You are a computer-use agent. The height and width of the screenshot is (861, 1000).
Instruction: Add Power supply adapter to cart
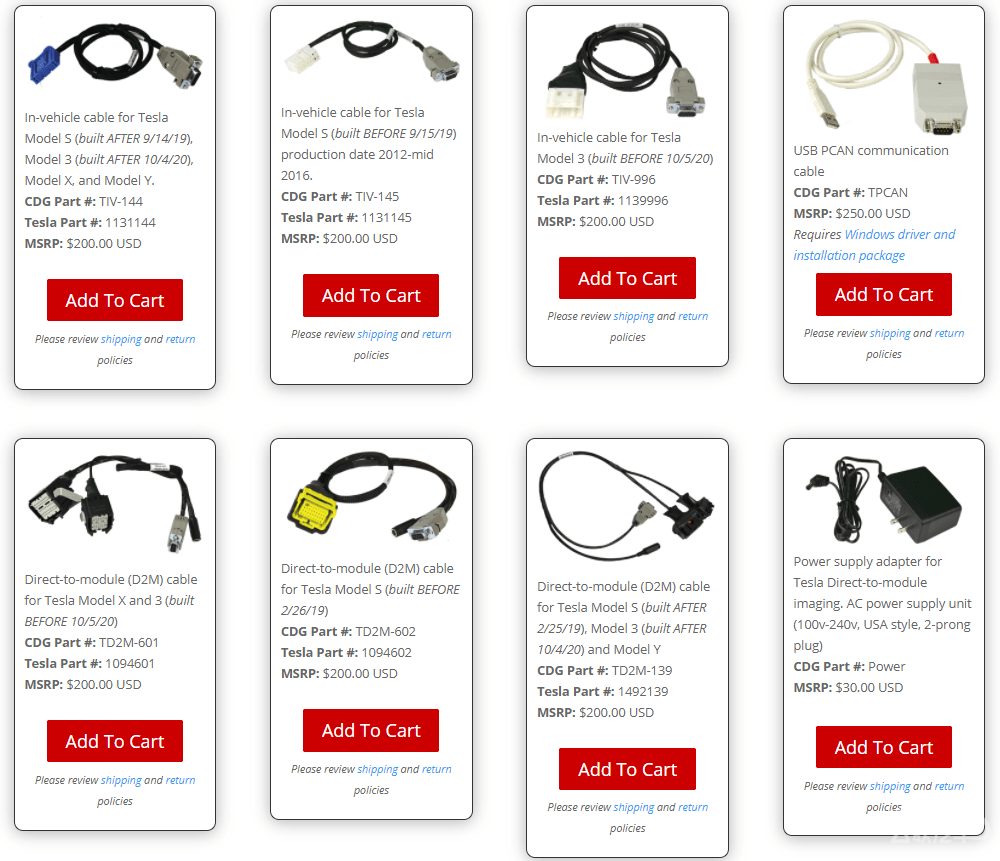pyautogui.click(x=884, y=747)
